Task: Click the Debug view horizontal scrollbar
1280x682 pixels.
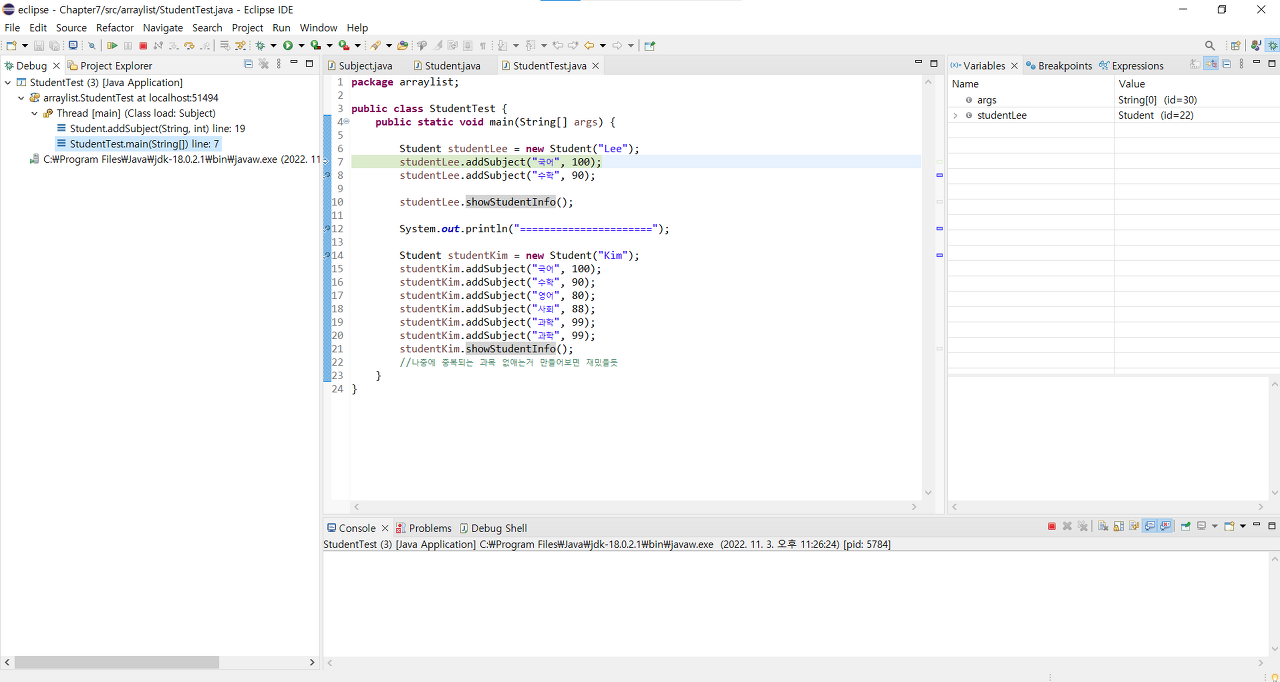Action: tap(115, 662)
